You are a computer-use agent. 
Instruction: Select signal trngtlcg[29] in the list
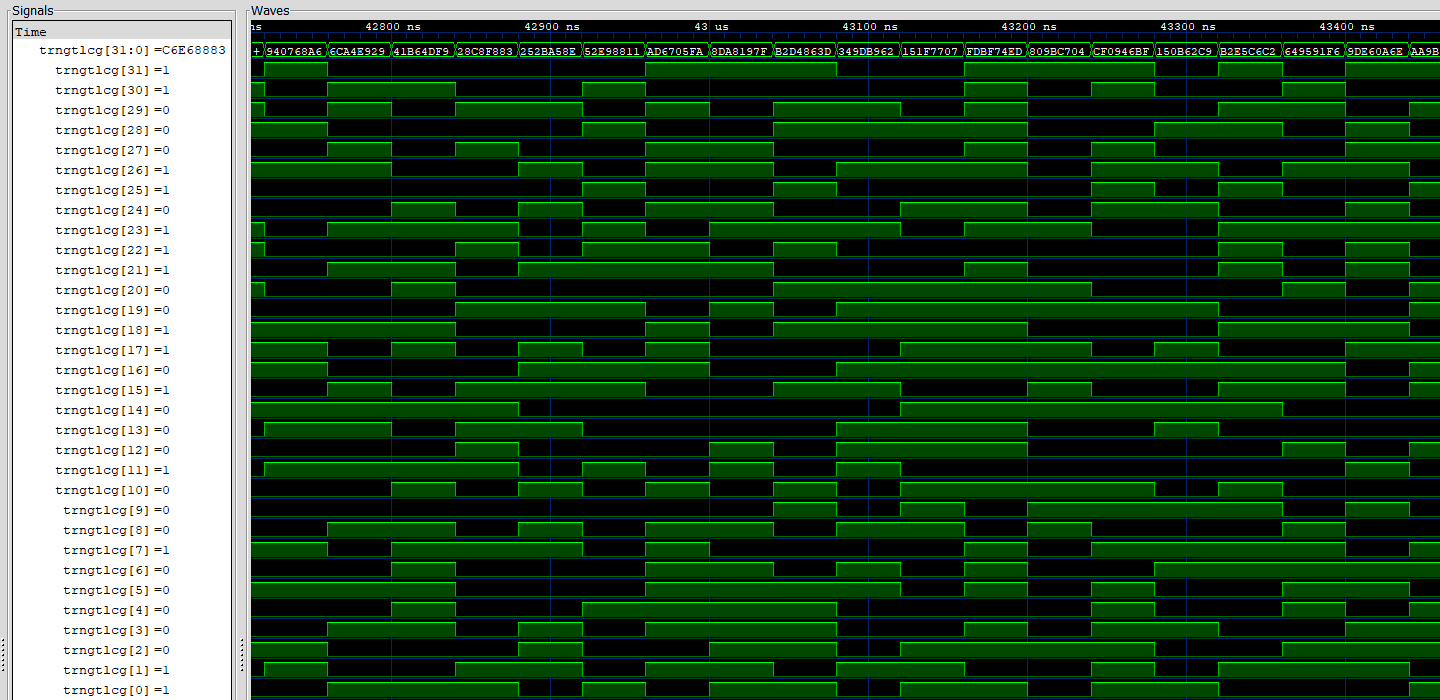point(112,110)
